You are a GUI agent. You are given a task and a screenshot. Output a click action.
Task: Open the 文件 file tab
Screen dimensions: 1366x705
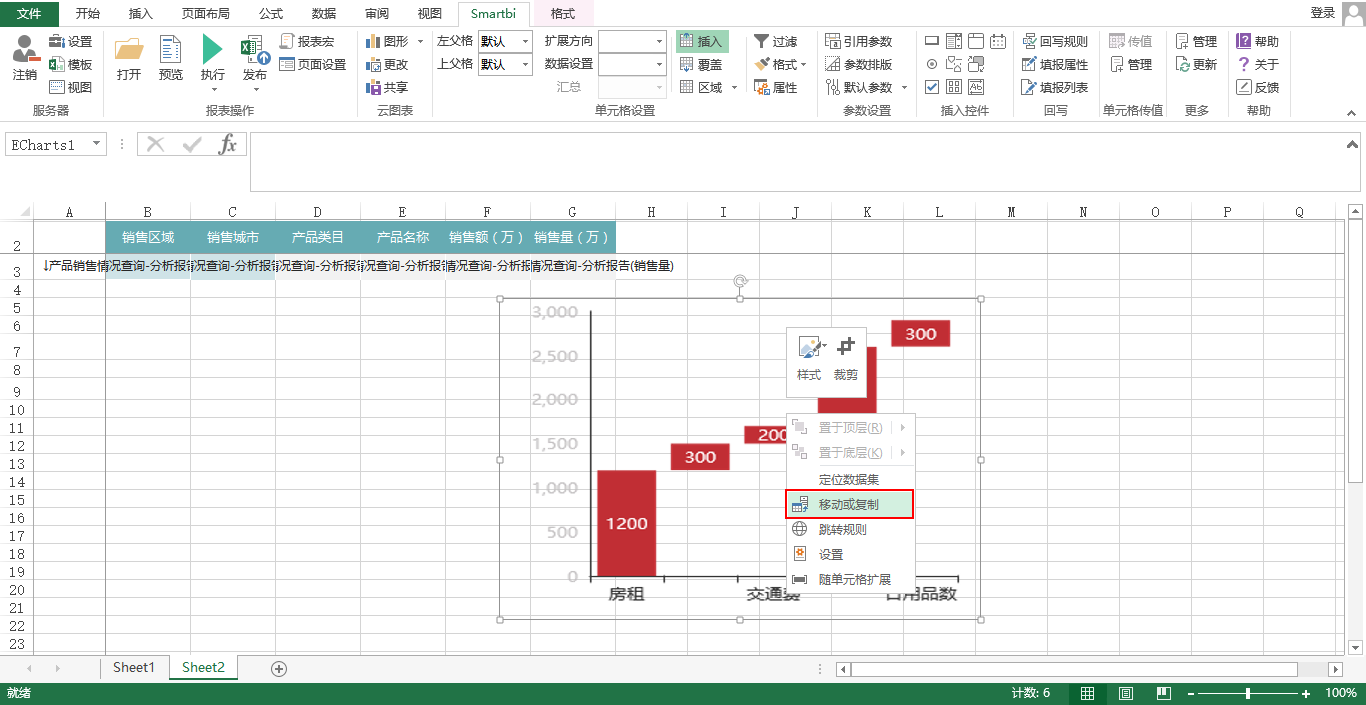pyautogui.click(x=30, y=13)
